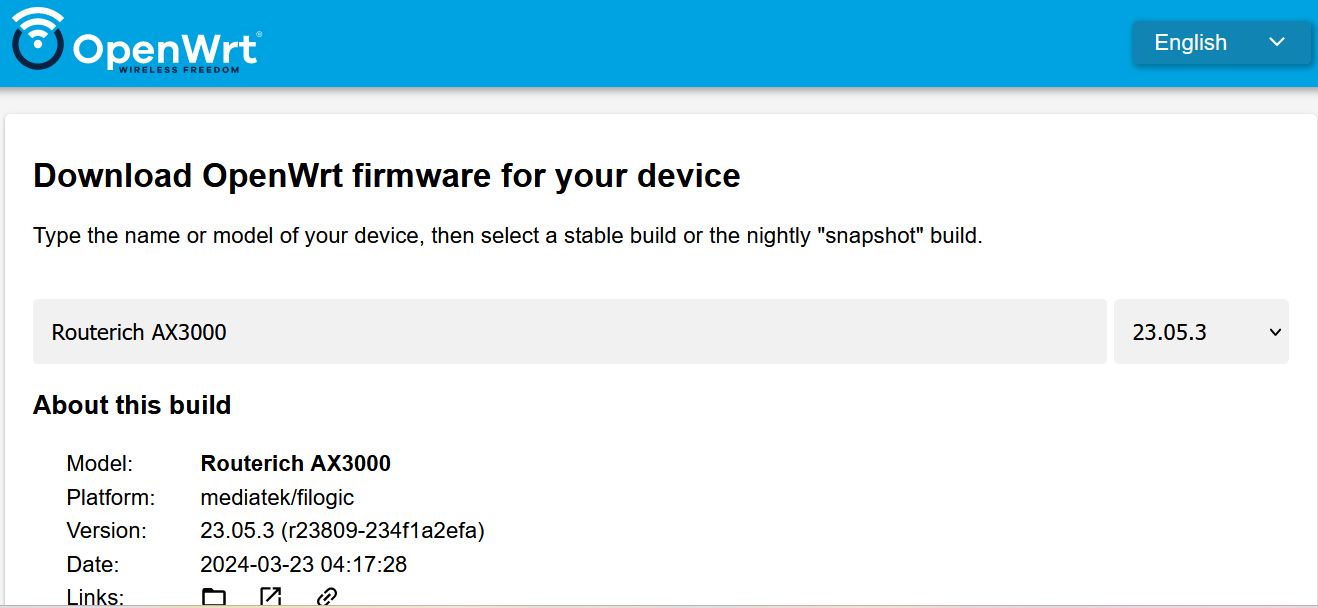Viewport: 1318px width, 608px height.
Task: Click the Model label in build details
Action: 99,463
